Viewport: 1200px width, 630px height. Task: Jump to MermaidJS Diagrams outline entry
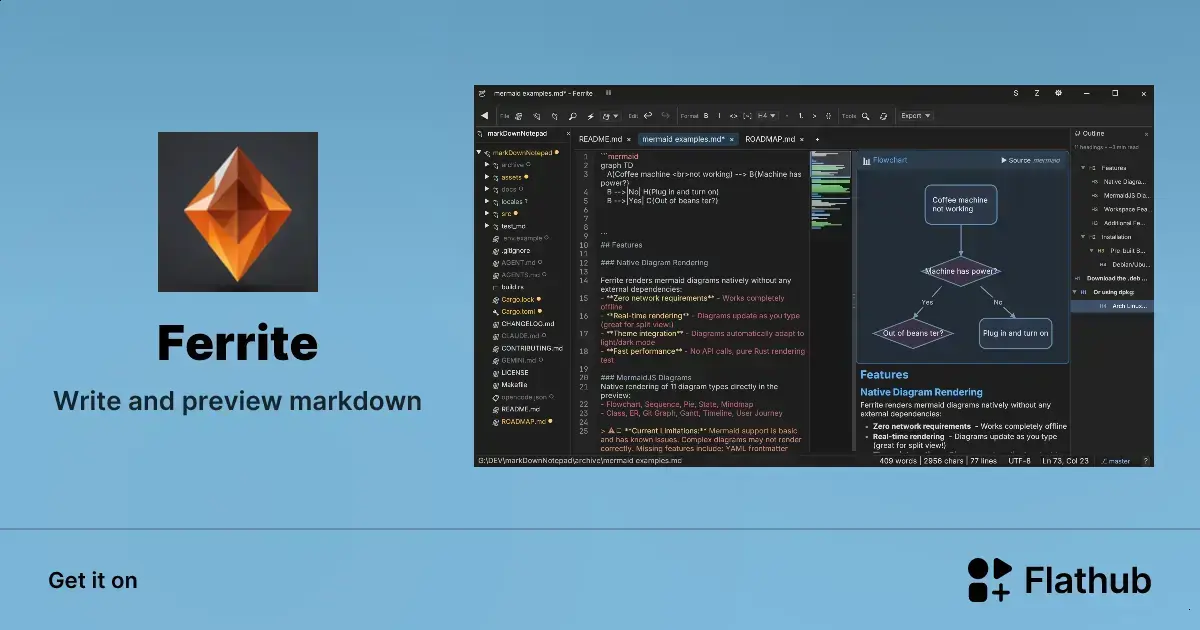[1127, 195]
